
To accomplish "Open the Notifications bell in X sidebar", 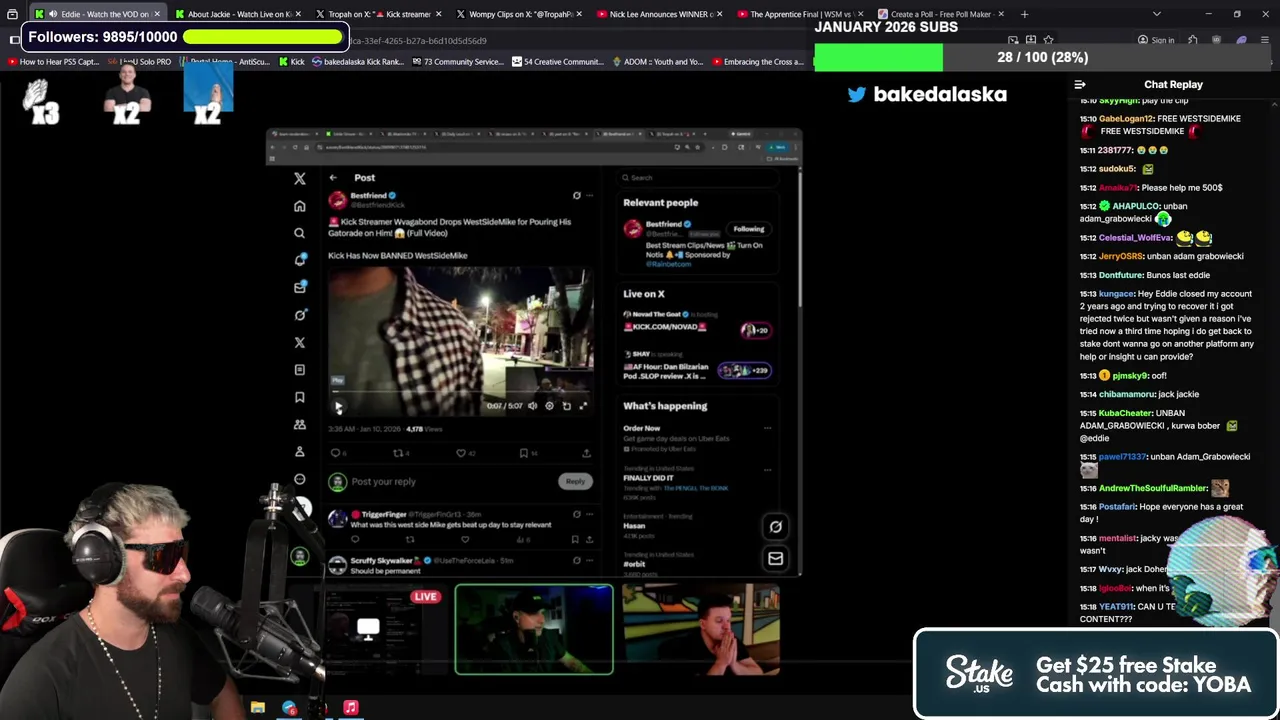I will (x=299, y=260).
